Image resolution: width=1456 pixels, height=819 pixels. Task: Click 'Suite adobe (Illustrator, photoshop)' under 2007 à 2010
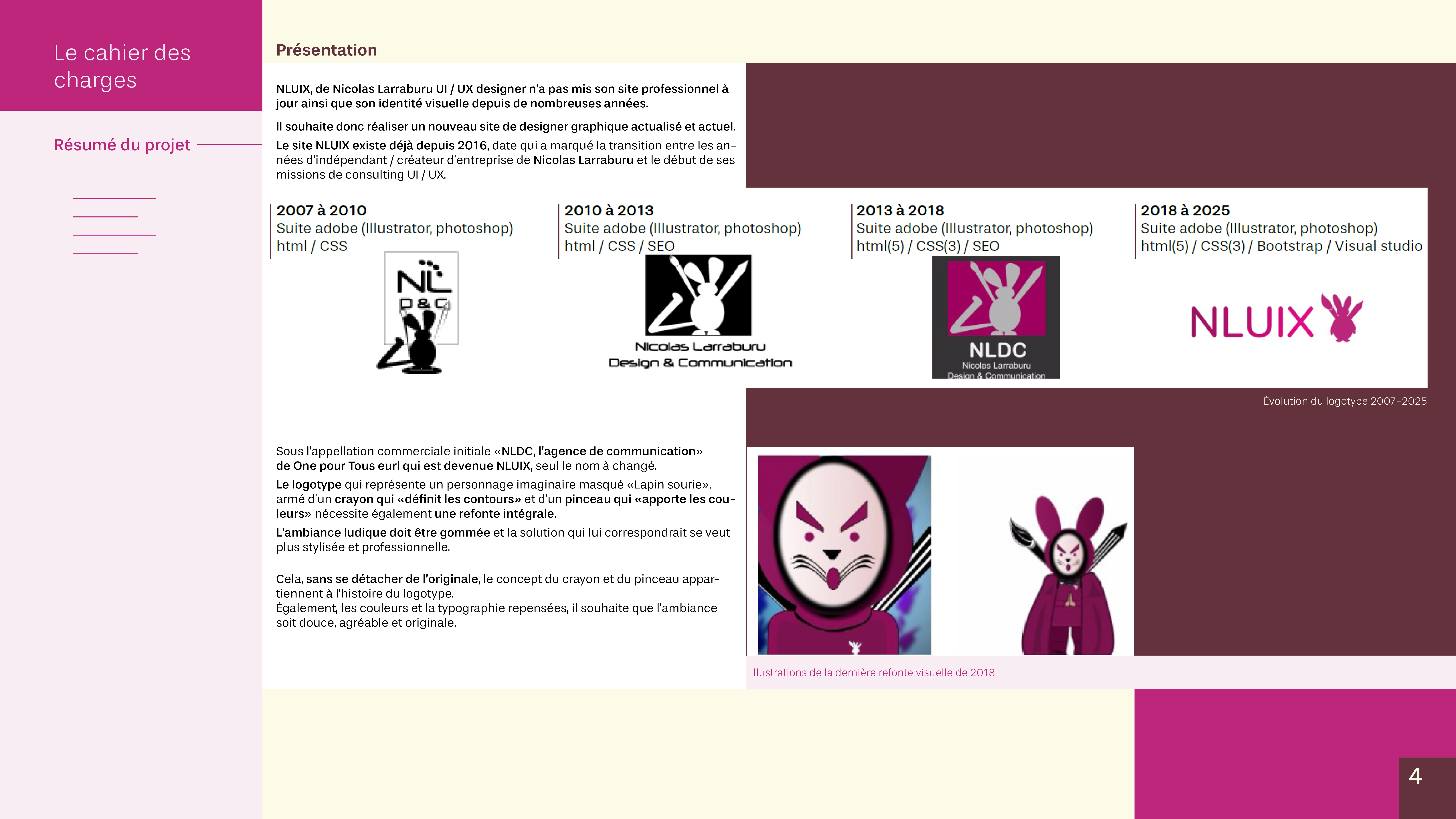(395, 228)
